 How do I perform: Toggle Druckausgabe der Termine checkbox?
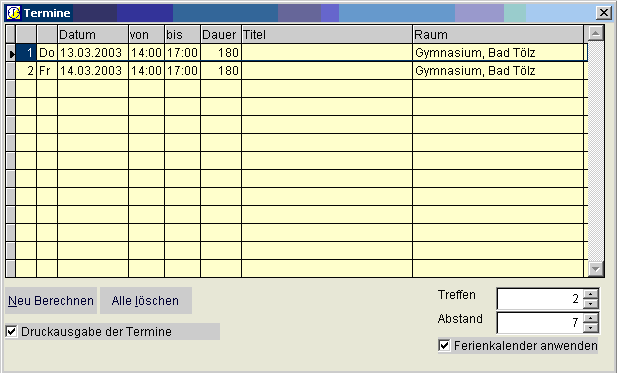pyautogui.click(x=12, y=332)
